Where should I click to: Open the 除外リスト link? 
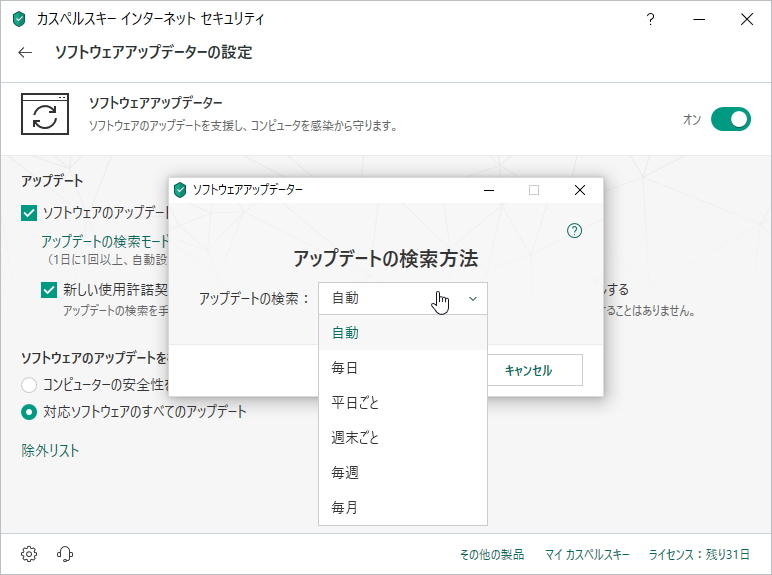tap(50, 450)
